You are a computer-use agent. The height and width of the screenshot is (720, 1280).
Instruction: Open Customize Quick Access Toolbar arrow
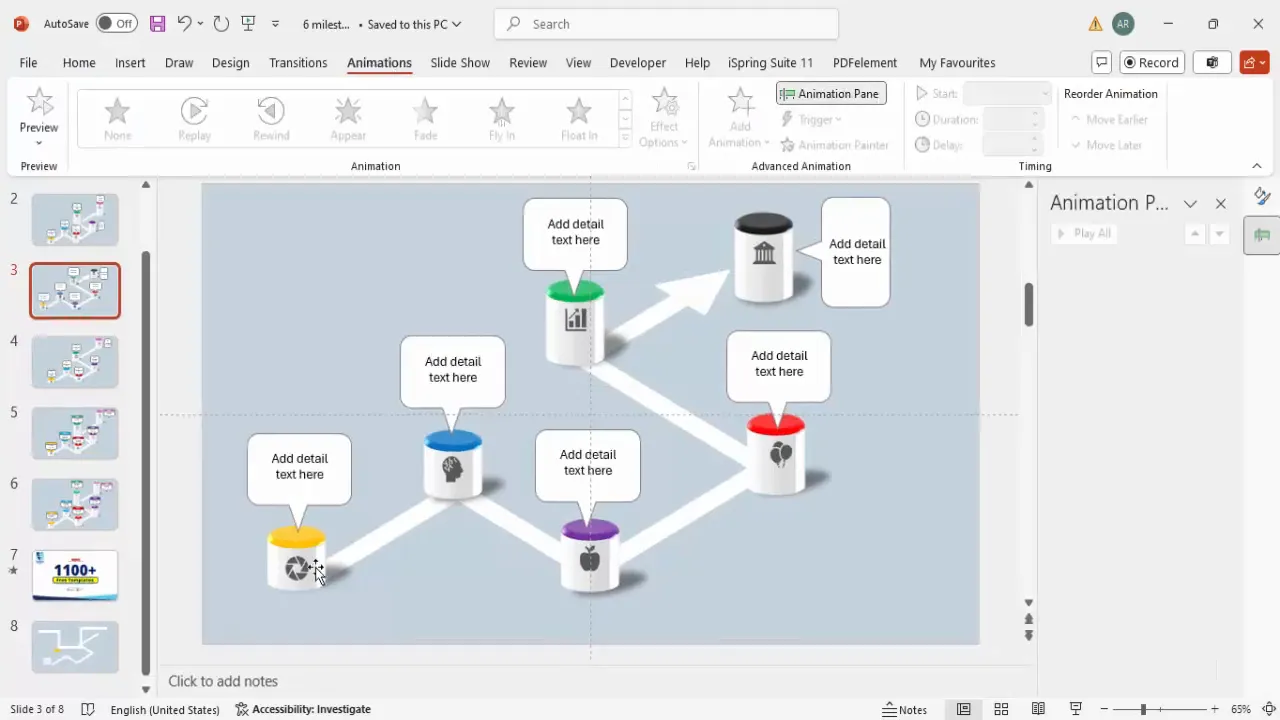pyautogui.click(x=276, y=24)
